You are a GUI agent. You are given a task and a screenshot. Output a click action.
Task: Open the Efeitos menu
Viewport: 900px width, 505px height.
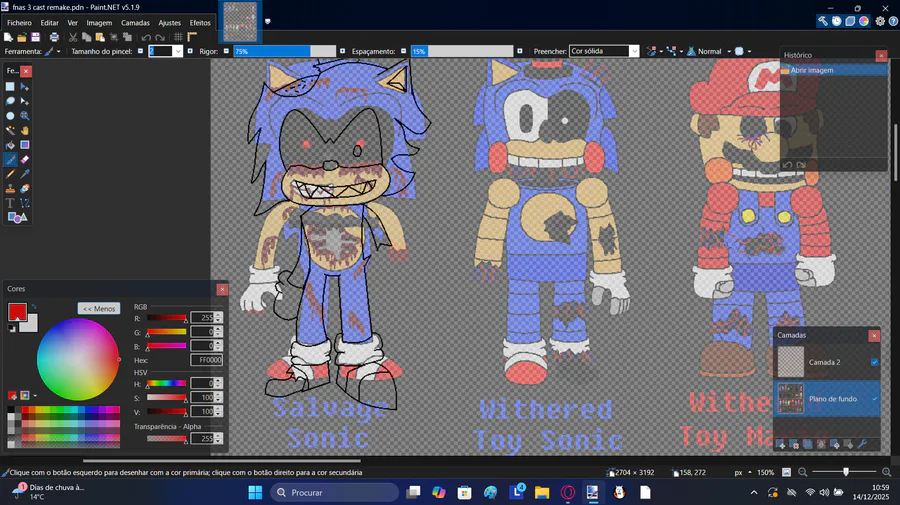coord(200,23)
